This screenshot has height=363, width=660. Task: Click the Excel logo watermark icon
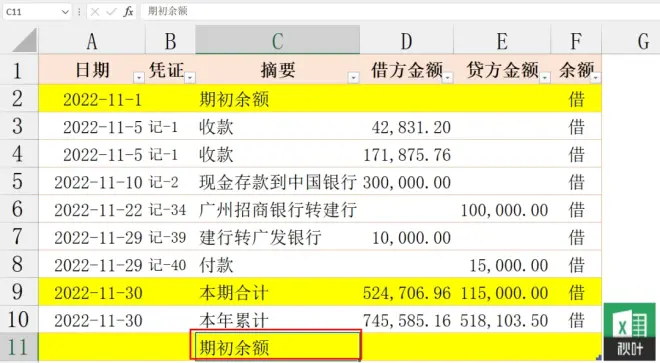[x=629, y=332]
